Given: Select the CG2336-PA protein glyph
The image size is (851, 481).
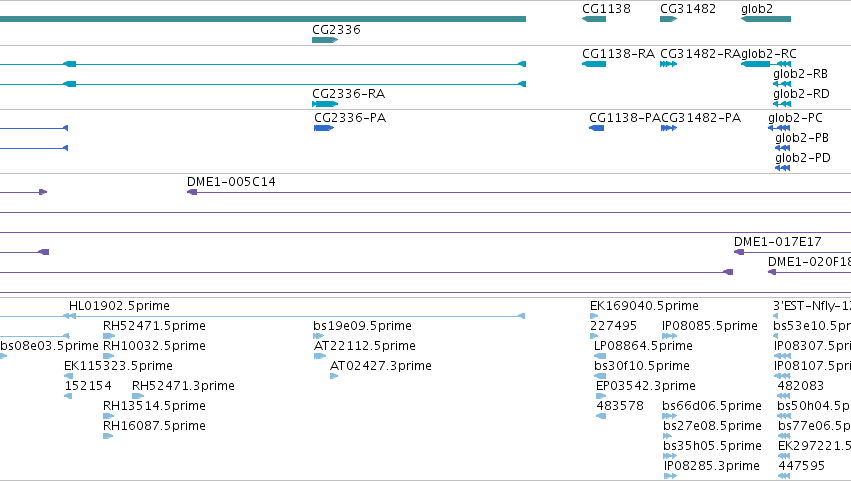Looking at the screenshot, I should tap(324, 128).
